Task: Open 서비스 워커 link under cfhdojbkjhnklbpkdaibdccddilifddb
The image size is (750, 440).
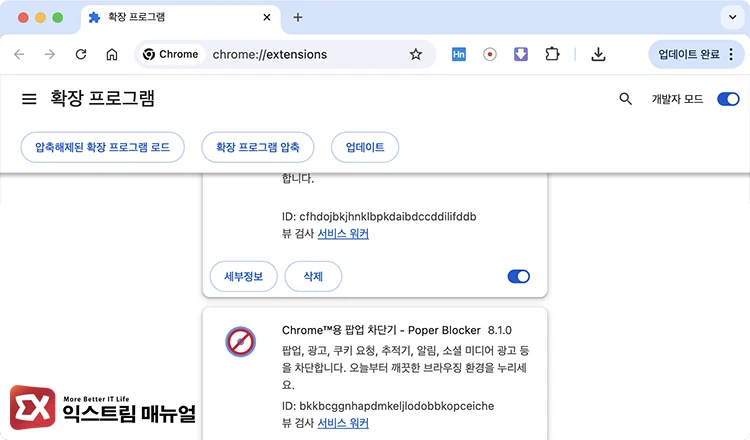Action: (x=343, y=233)
